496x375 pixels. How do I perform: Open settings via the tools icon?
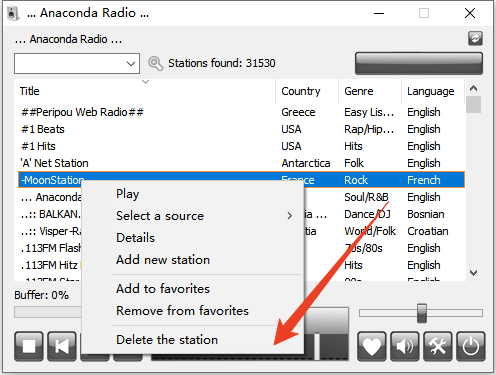(438, 346)
